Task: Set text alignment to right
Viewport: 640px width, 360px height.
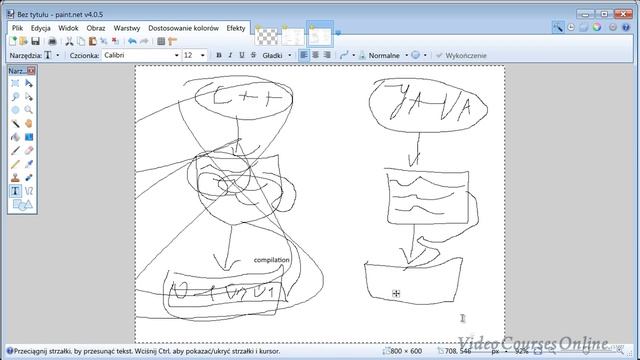Action: [x=327, y=55]
